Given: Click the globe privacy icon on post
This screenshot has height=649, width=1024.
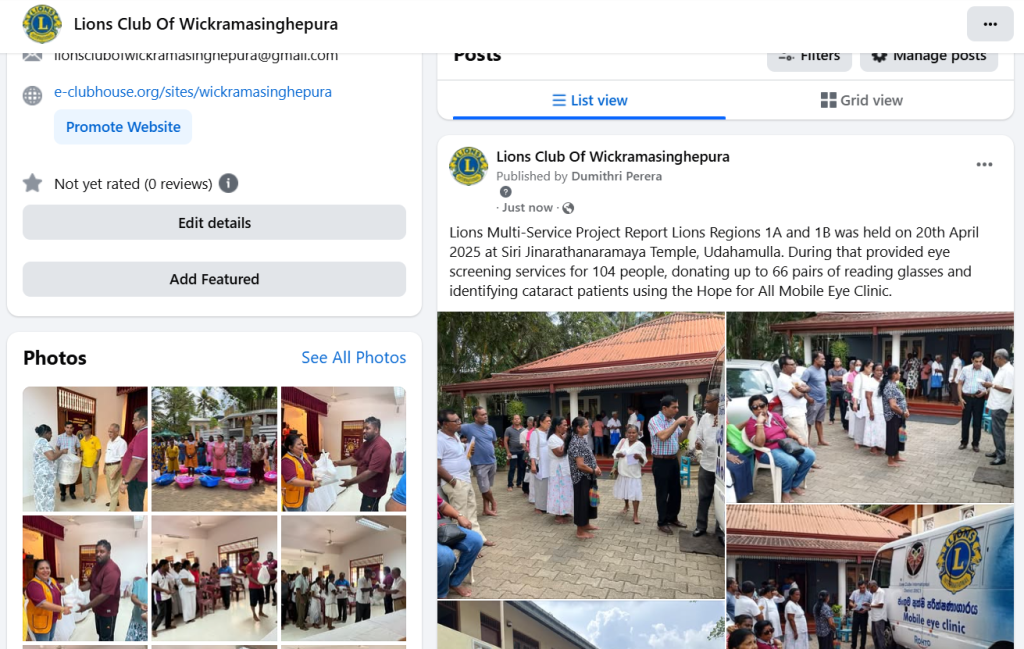Looking at the screenshot, I should pyautogui.click(x=568, y=208).
